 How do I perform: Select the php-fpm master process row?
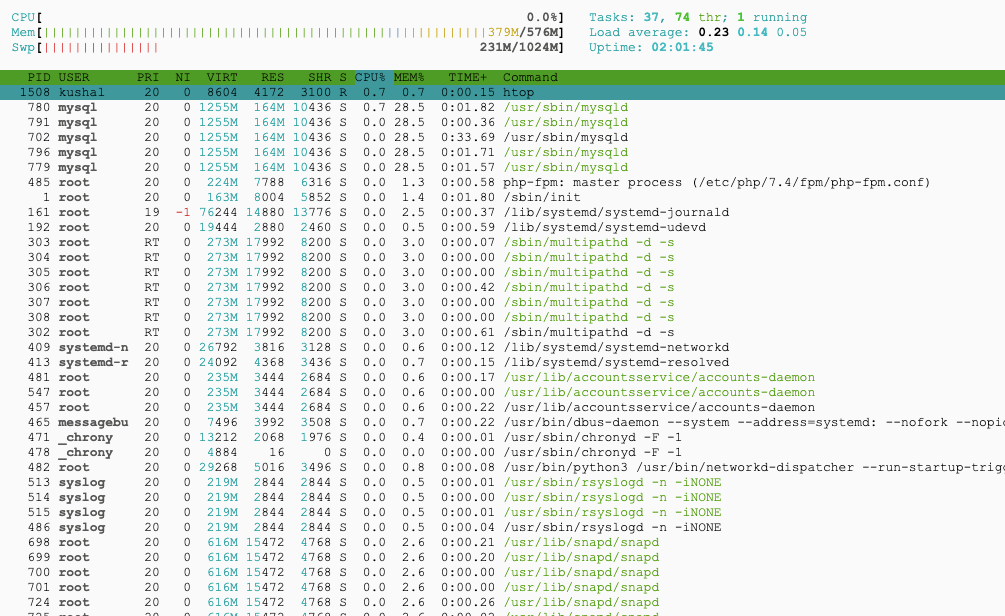coord(502,182)
